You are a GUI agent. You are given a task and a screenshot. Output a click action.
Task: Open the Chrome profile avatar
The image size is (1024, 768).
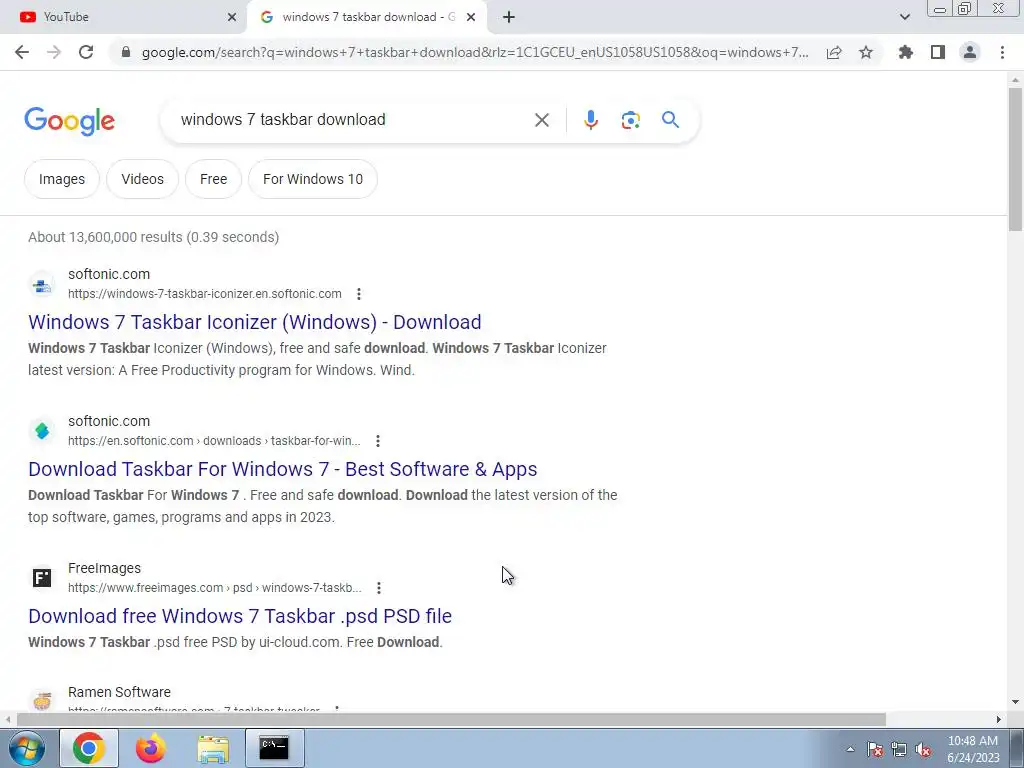[x=970, y=52]
